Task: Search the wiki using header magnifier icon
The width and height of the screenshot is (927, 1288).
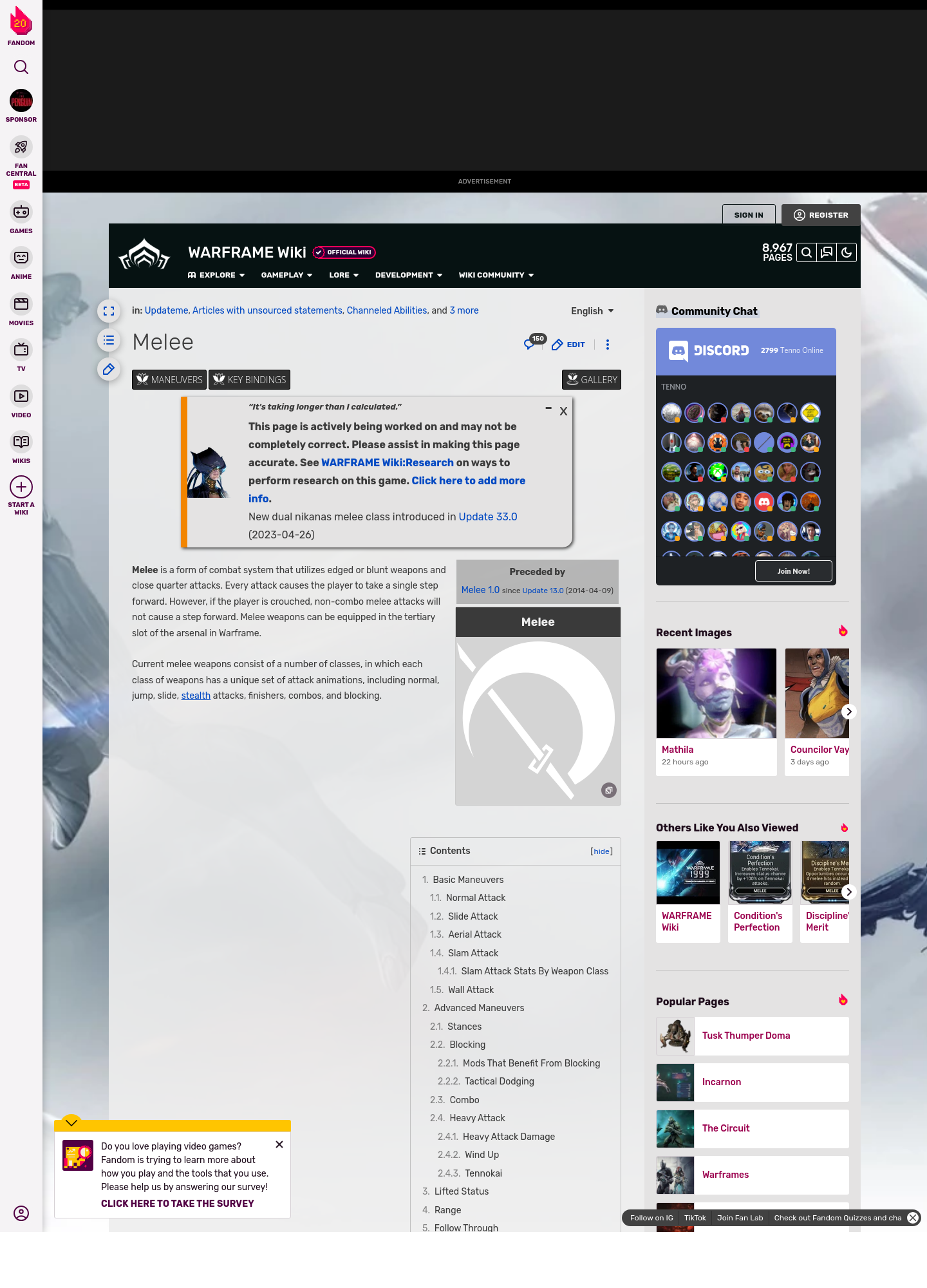Action: [806, 253]
